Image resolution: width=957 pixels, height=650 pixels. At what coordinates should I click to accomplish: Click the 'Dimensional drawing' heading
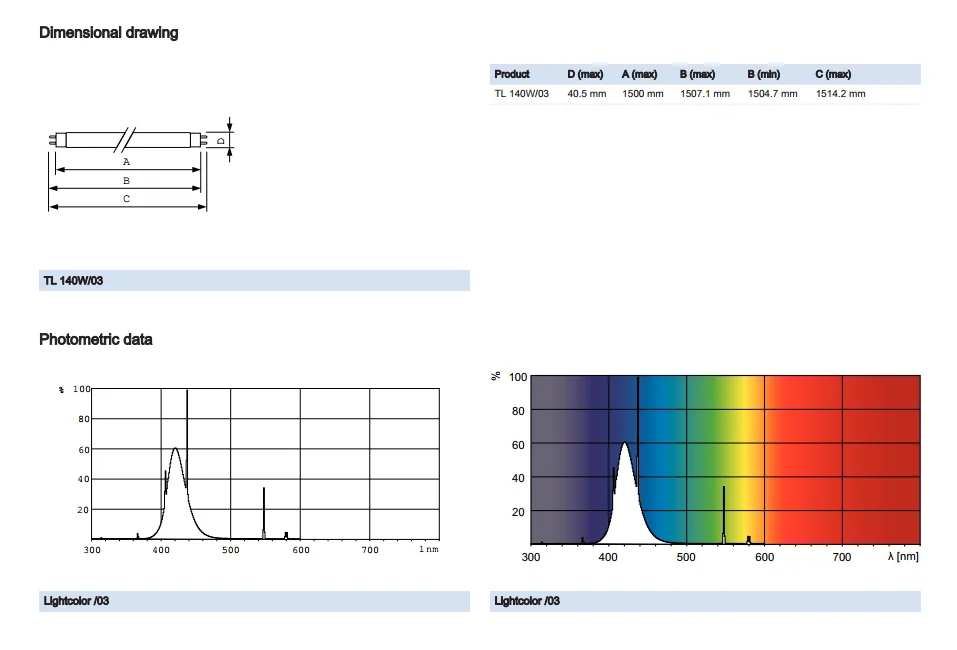tap(109, 33)
